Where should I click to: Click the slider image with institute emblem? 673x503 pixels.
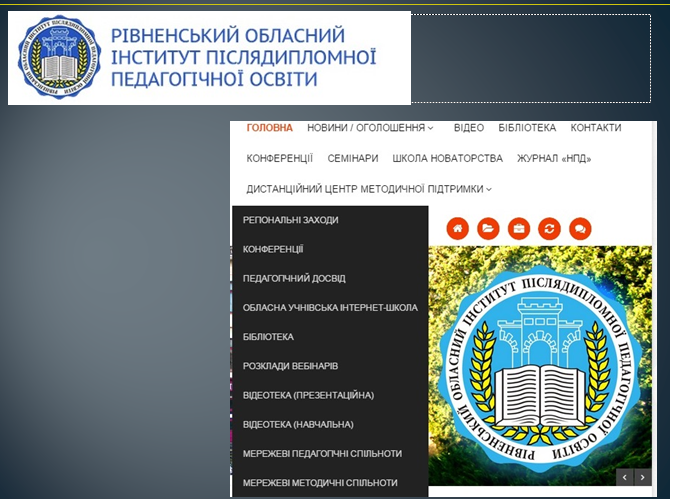540,366
